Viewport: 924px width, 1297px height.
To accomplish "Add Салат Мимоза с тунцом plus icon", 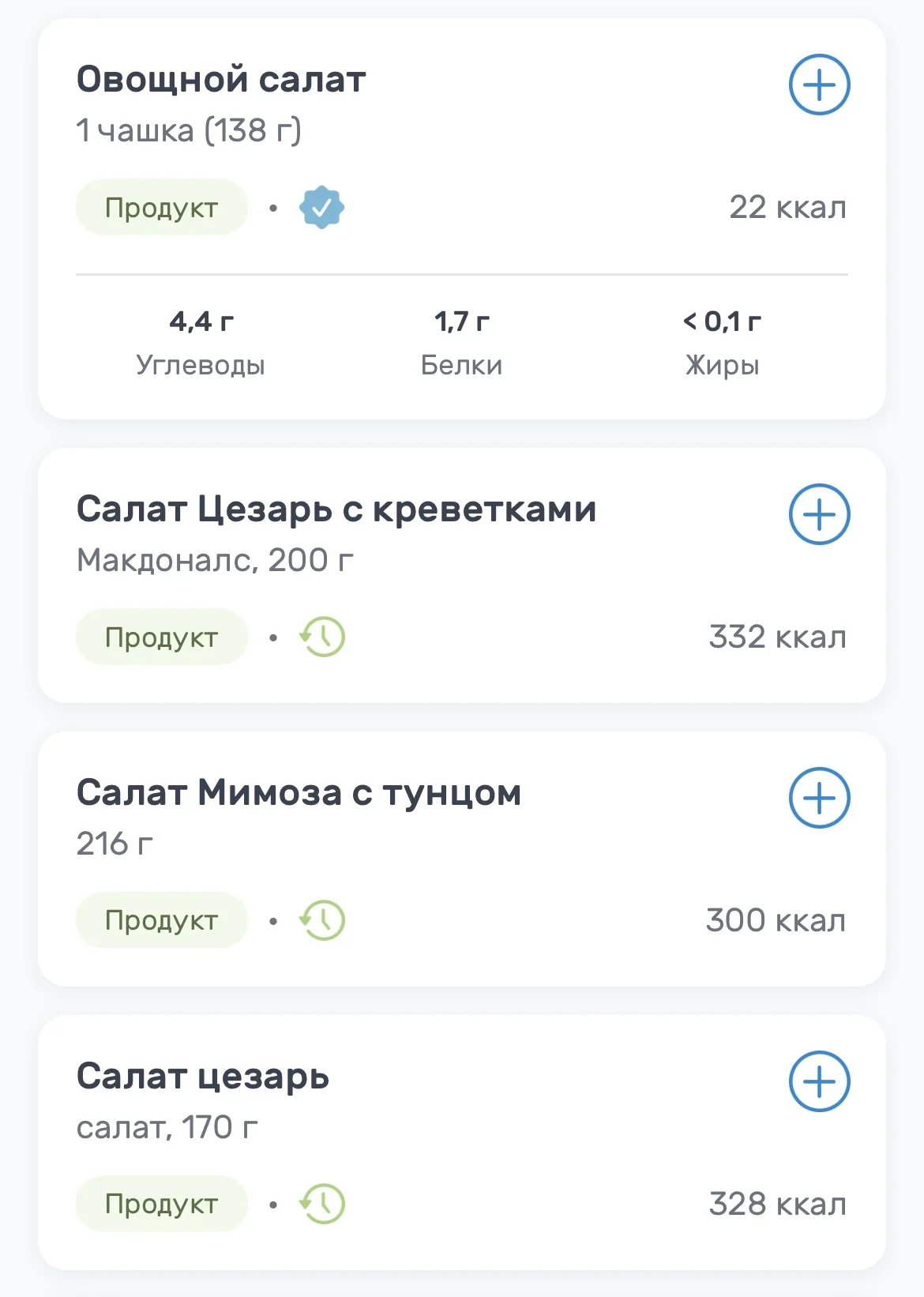I will point(819,798).
